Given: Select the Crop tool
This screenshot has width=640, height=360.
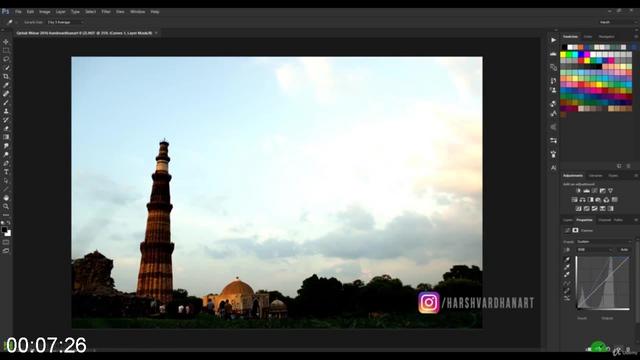Looking at the screenshot, I should pyautogui.click(x=6, y=76).
